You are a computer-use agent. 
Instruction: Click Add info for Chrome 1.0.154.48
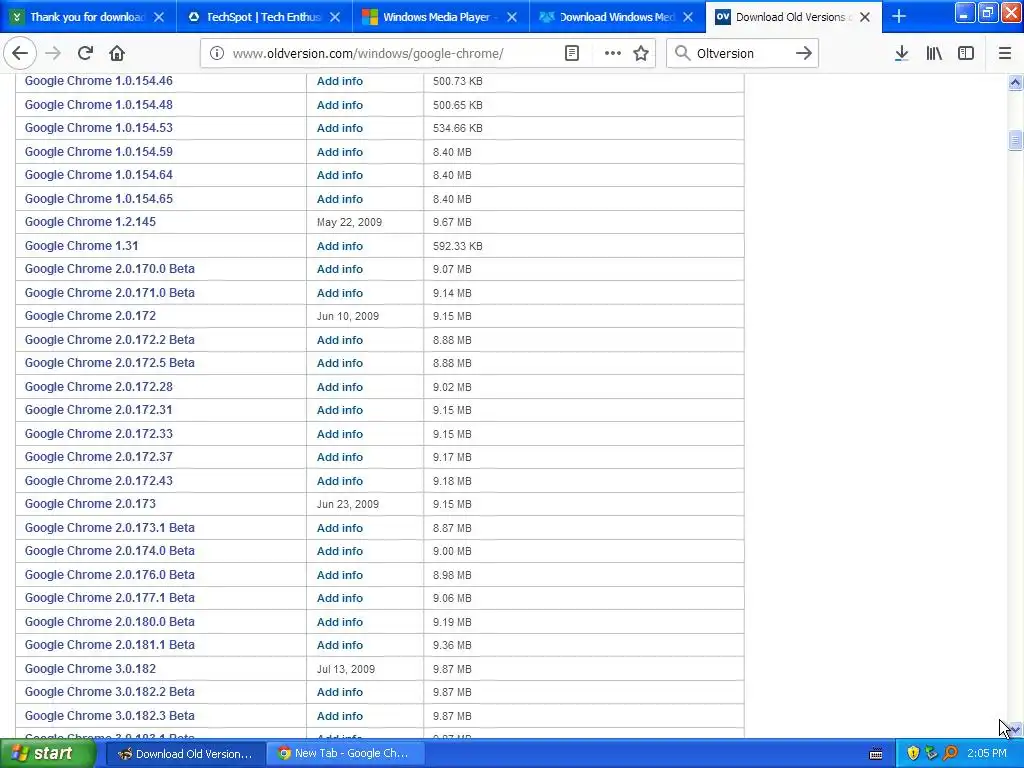click(x=340, y=105)
